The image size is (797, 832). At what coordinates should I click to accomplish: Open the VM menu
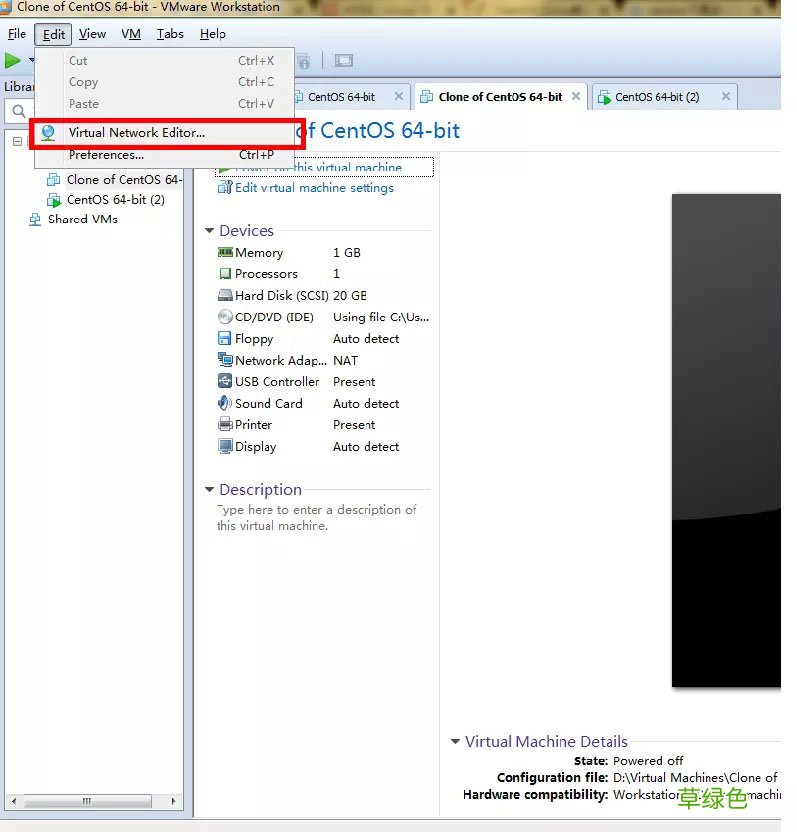point(131,34)
